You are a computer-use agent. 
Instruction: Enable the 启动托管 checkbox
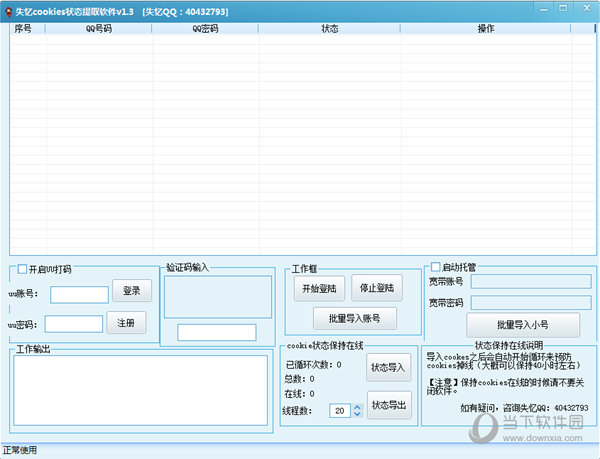coord(435,267)
